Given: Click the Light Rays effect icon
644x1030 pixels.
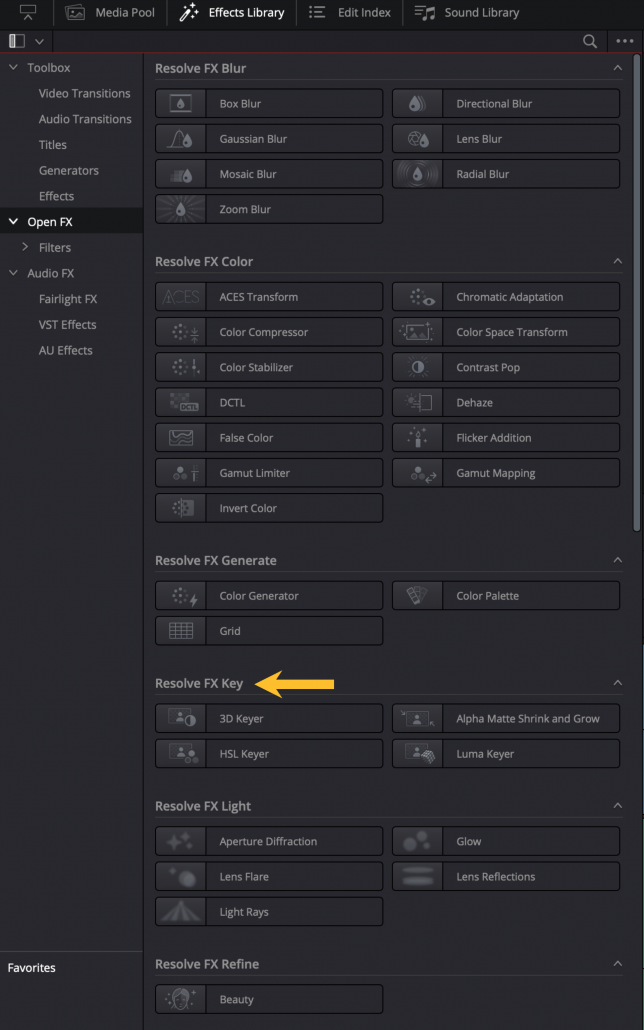Looking at the screenshot, I should pos(180,912).
